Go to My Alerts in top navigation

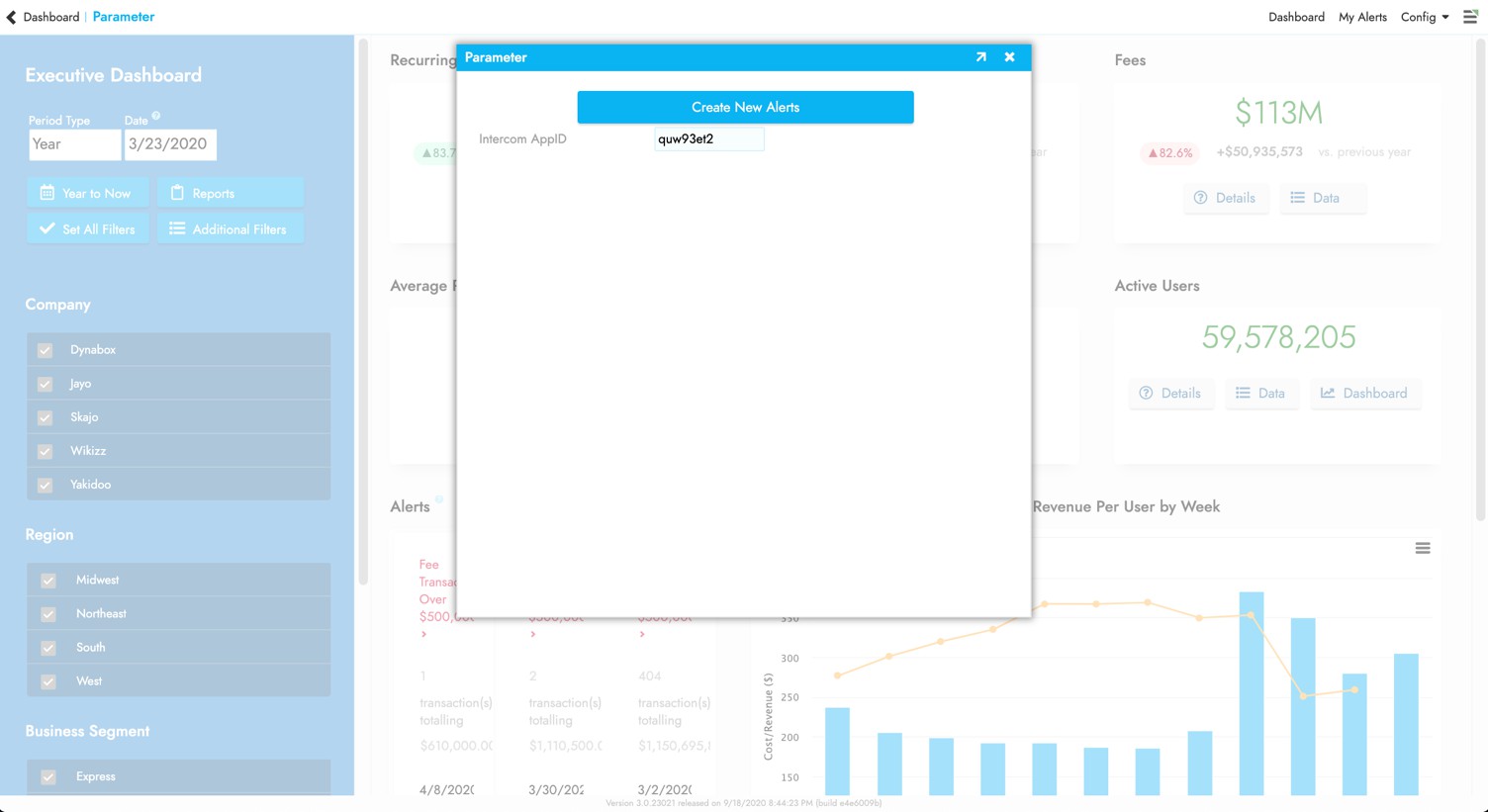[x=1361, y=17]
